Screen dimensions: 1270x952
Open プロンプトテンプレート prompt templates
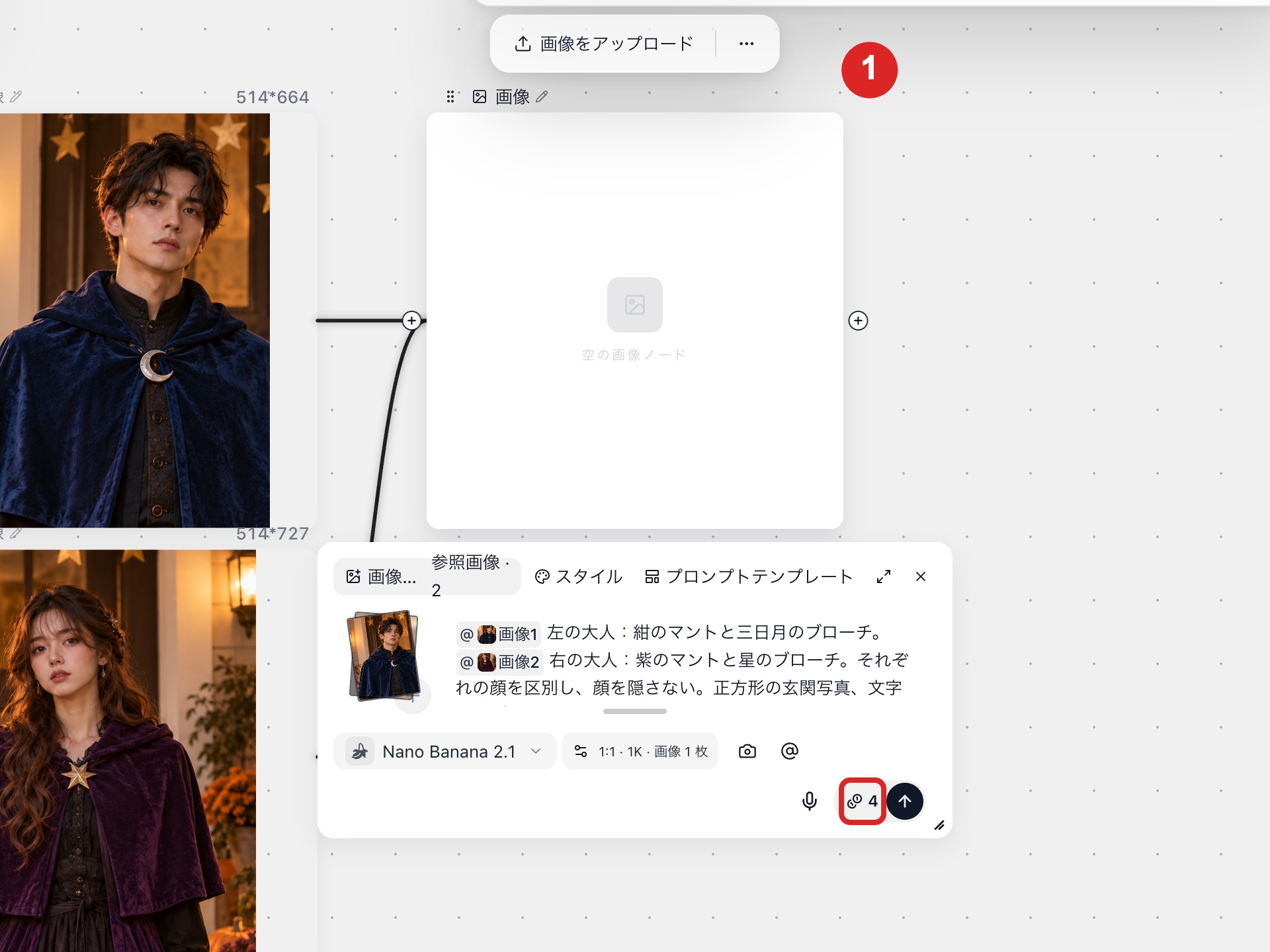click(x=748, y=576)
